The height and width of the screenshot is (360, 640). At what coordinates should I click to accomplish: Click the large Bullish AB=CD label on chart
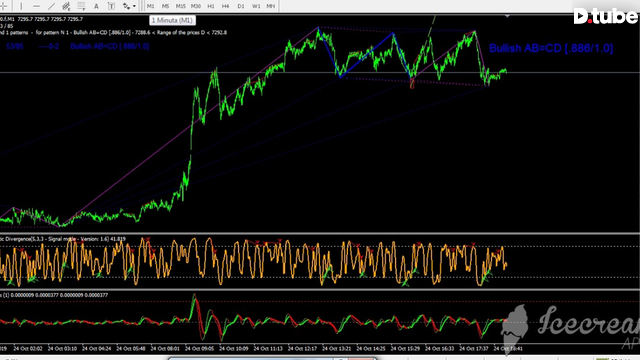tap(551, 48)
